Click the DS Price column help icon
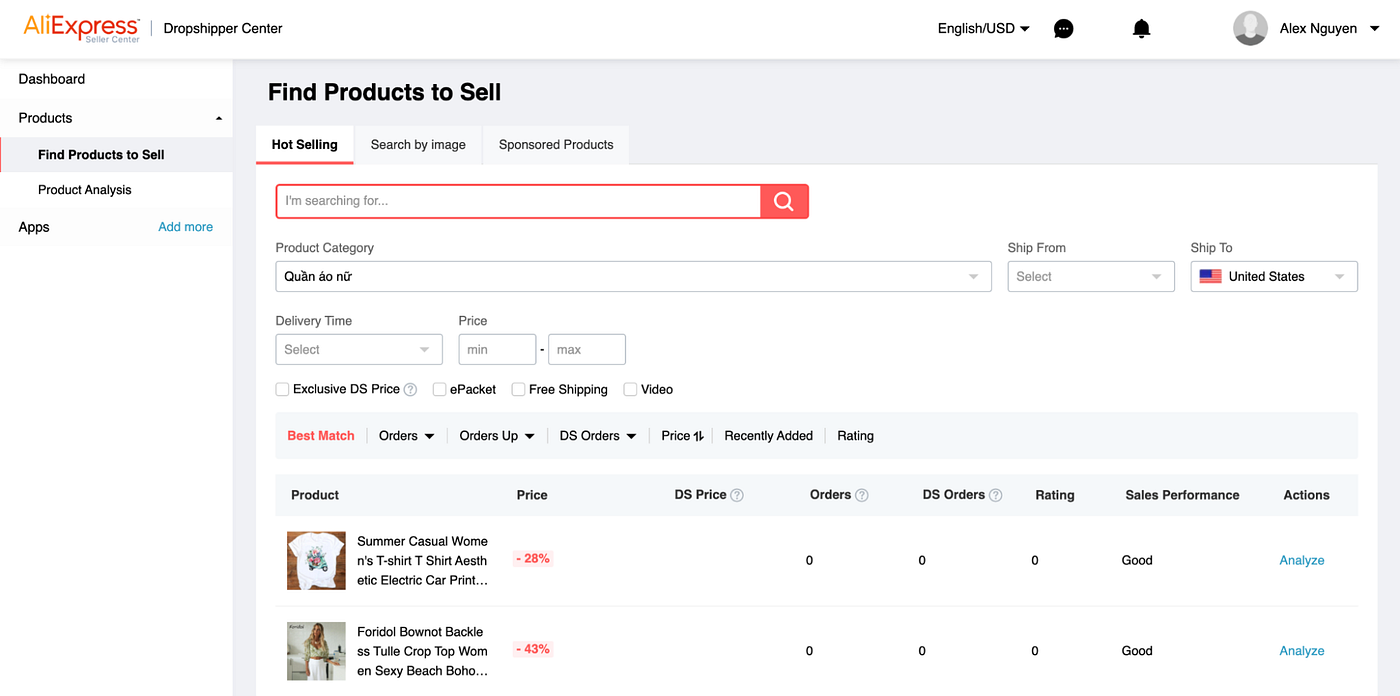 [737, 495]
